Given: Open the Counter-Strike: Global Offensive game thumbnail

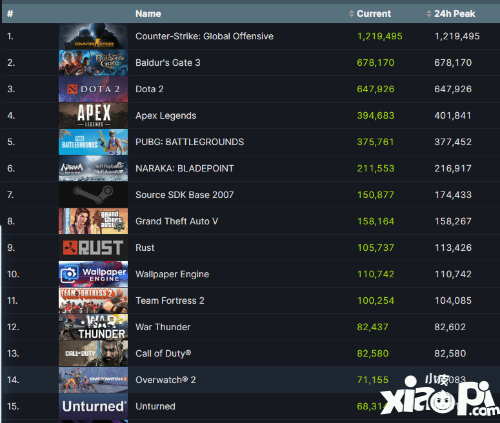Looking at the screenshot, I should 93,36.
